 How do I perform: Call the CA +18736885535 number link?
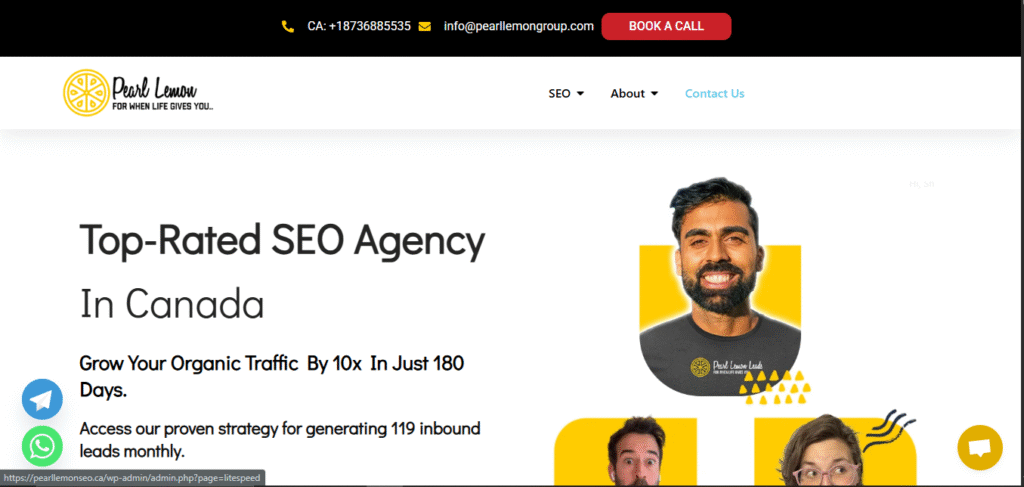(359, 26)
